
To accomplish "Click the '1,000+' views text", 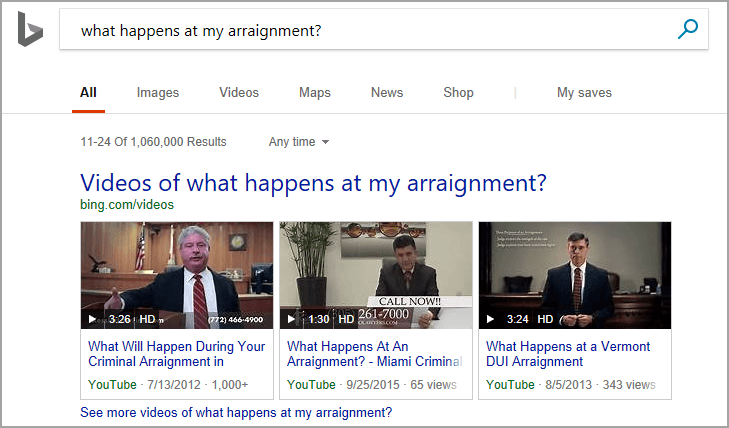I will tap(230, 385).
